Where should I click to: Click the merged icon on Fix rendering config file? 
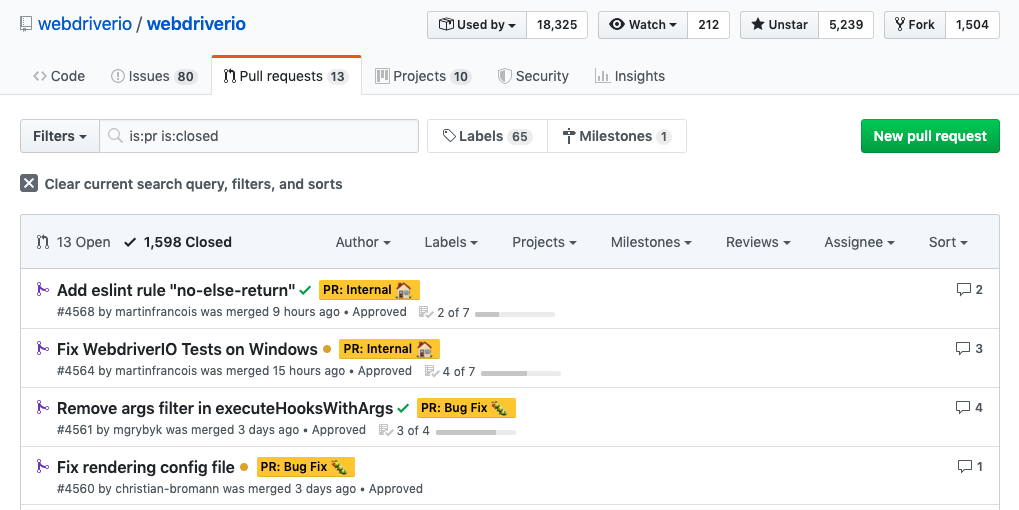pos(42,466)
